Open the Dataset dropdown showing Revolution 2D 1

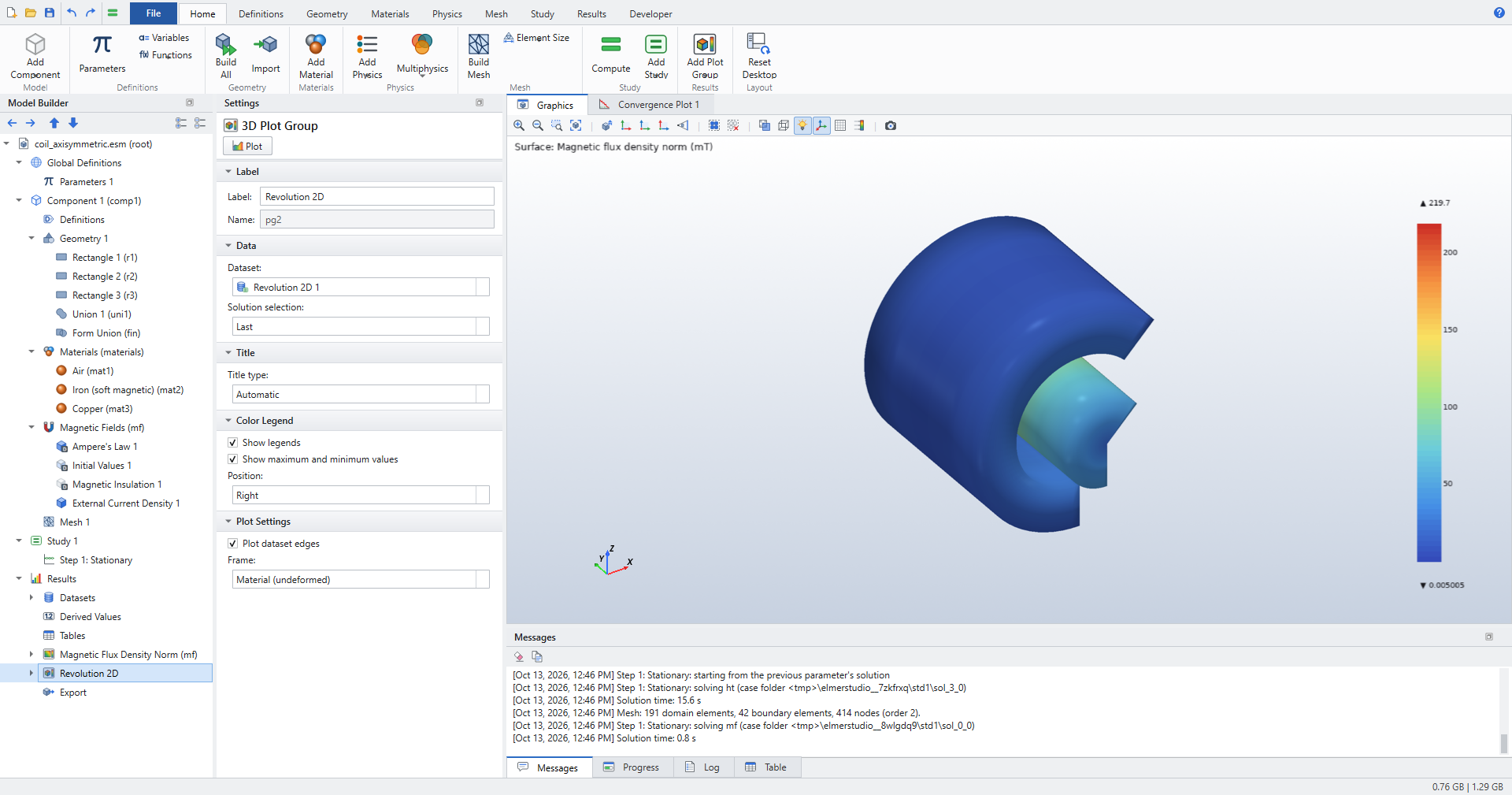tap(361, 287)
